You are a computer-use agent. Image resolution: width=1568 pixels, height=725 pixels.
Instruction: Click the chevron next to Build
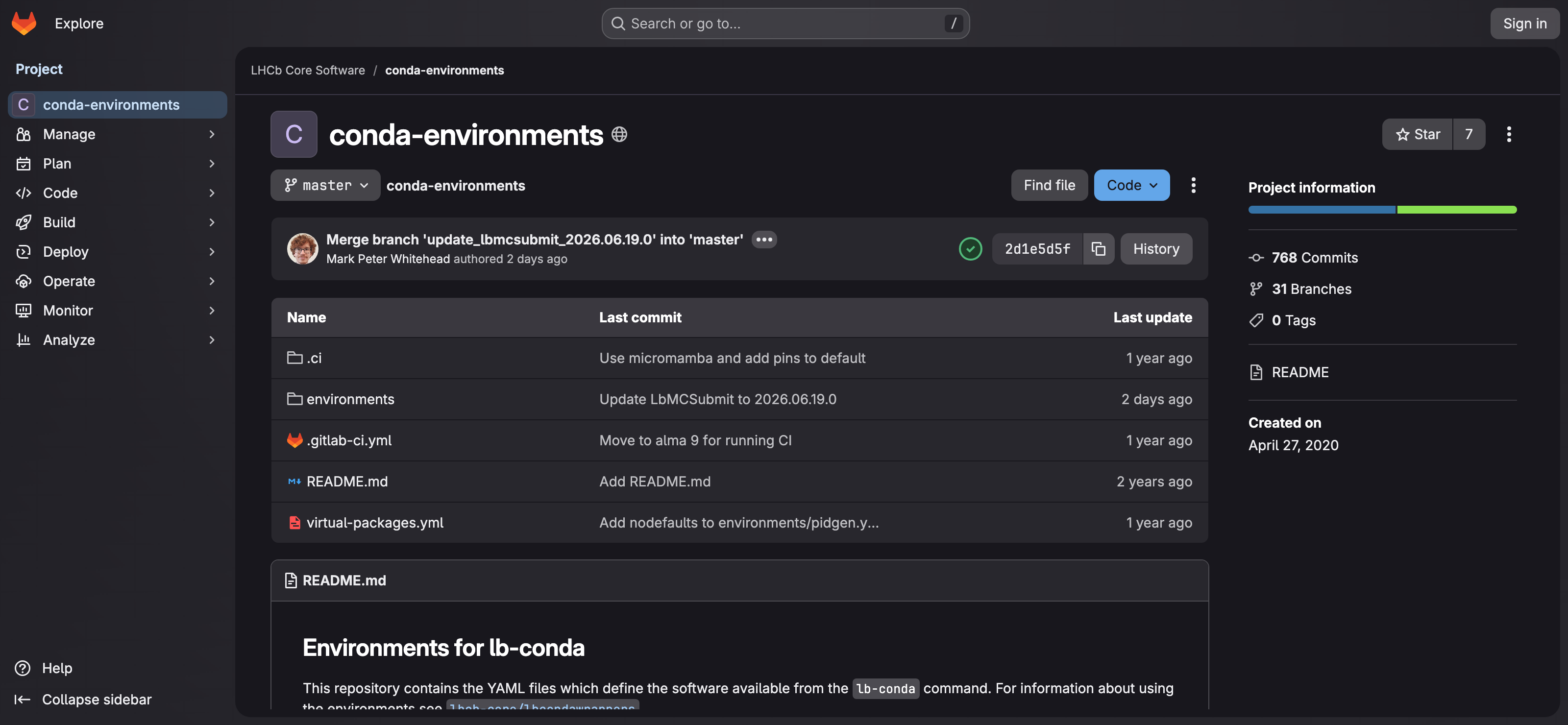point(212,222)
